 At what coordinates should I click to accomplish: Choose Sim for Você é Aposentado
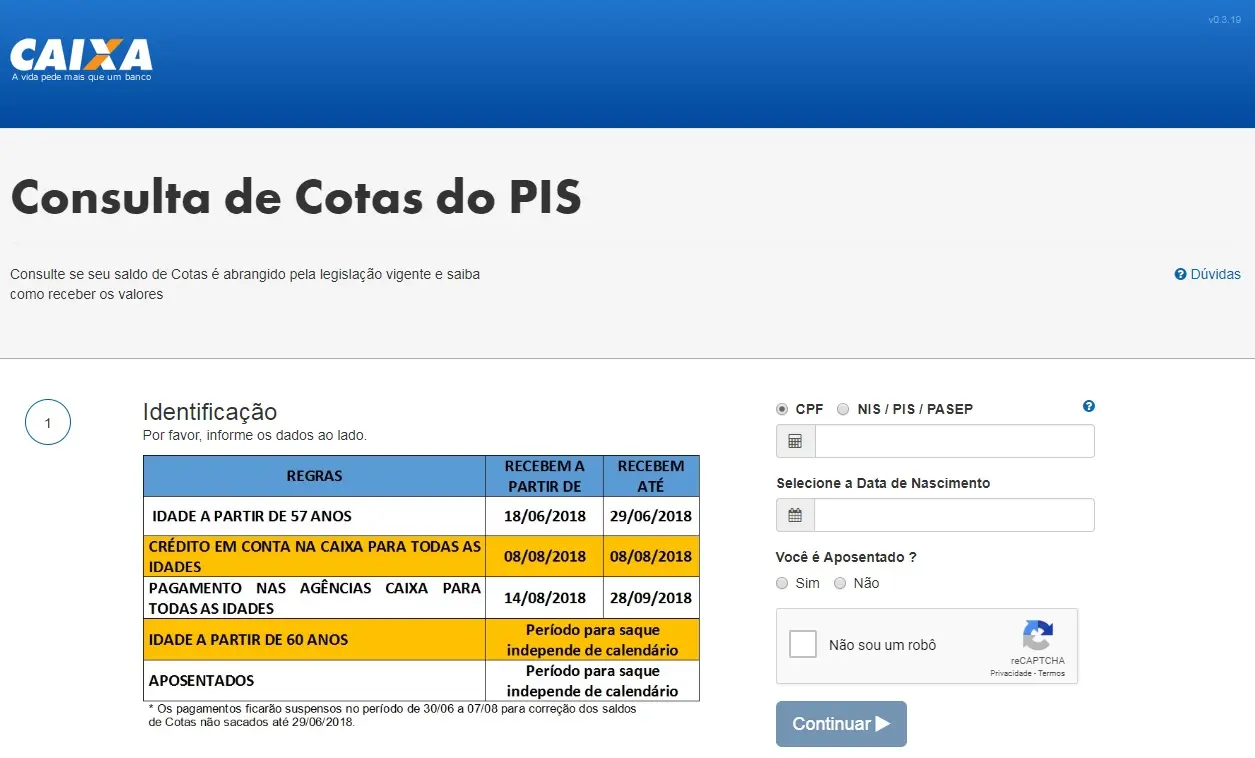(x=782, y=583)
